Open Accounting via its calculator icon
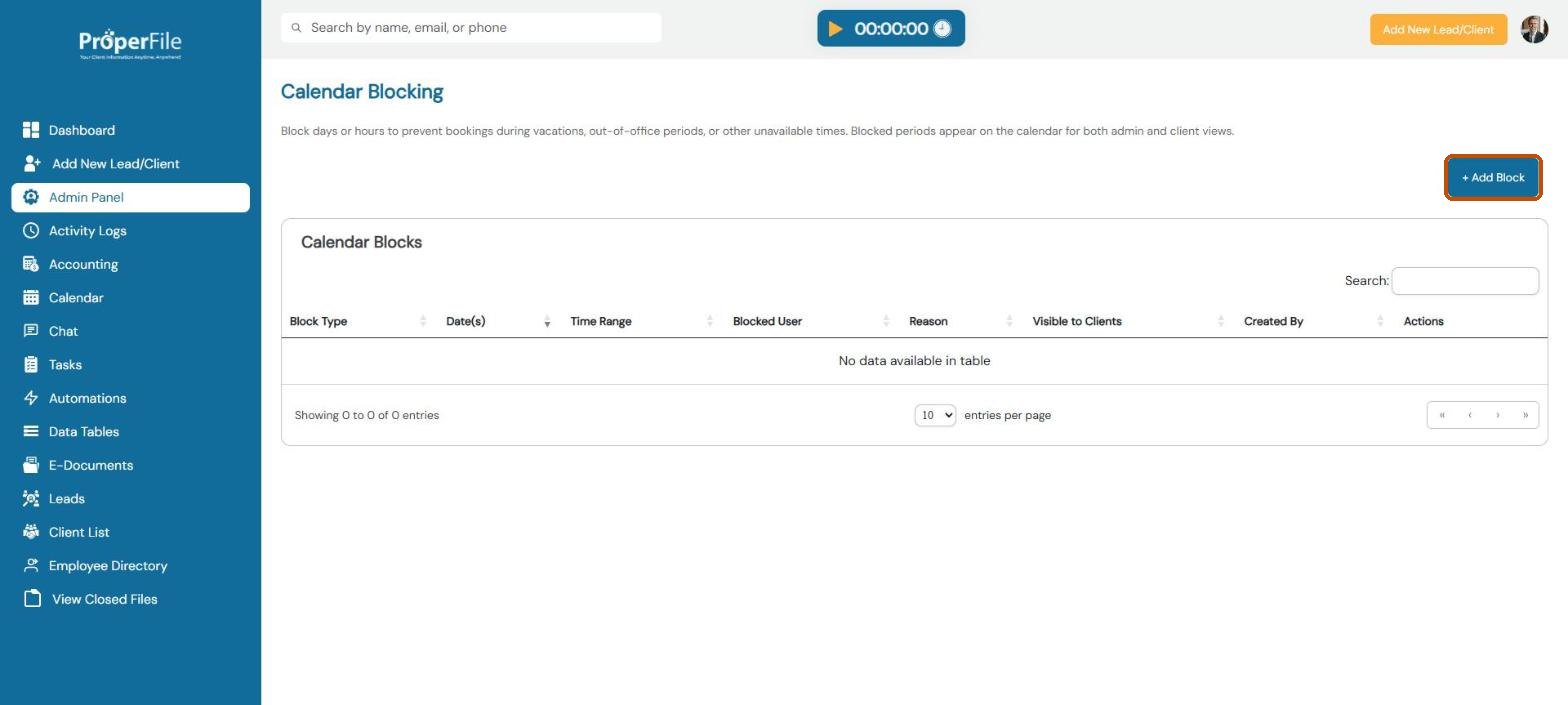 click(31, 264)
